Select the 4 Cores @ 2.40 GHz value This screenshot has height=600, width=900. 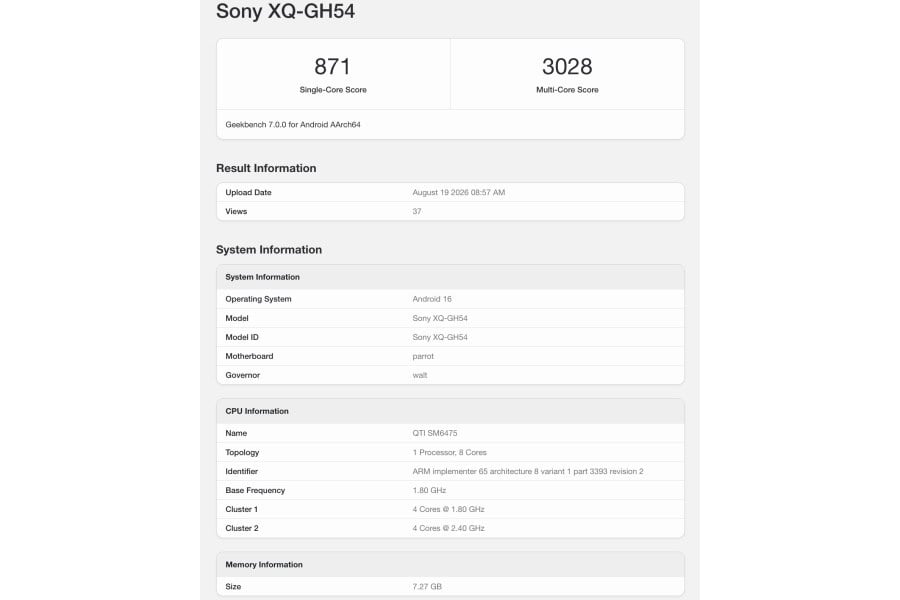[448, 528]
